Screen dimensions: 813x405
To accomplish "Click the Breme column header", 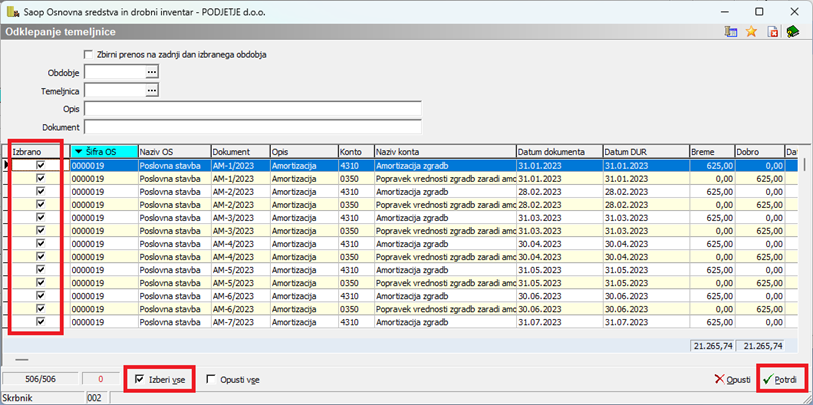I will (x=711, y=152).
